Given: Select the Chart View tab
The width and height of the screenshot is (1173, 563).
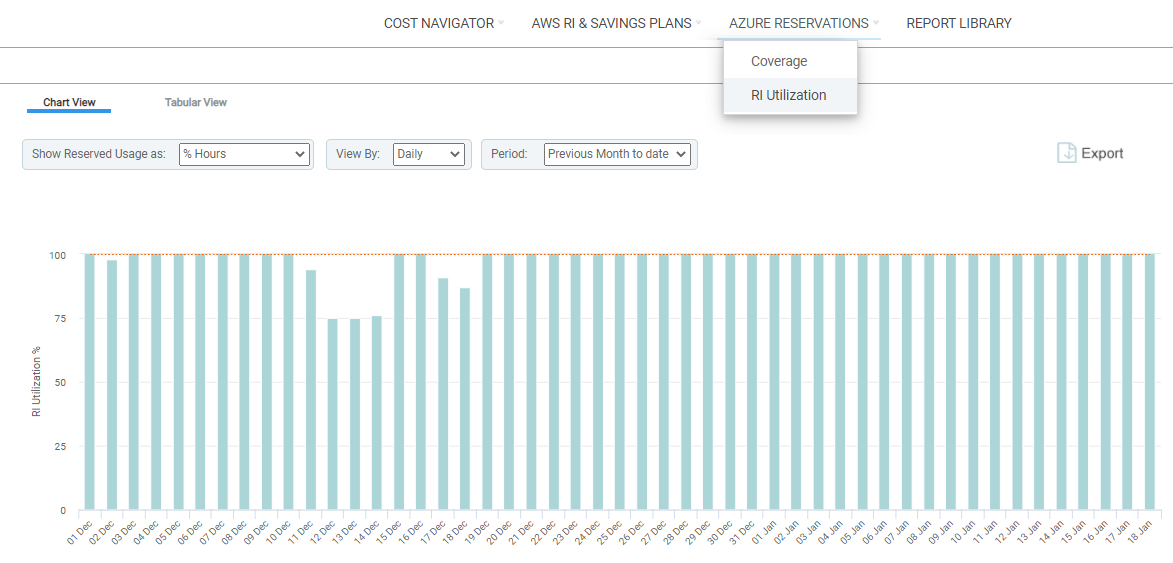Looking at the screenshot, I should tap(69, 102).
